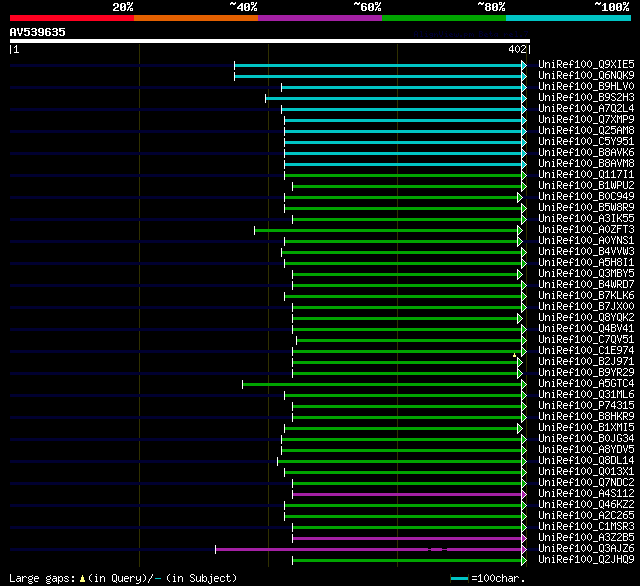Click the green bar for UniRef100_Q8DL14
Image resolution: width=640 pixels, height=586 pixels.
pyautogui.click(x=400, y=462)
